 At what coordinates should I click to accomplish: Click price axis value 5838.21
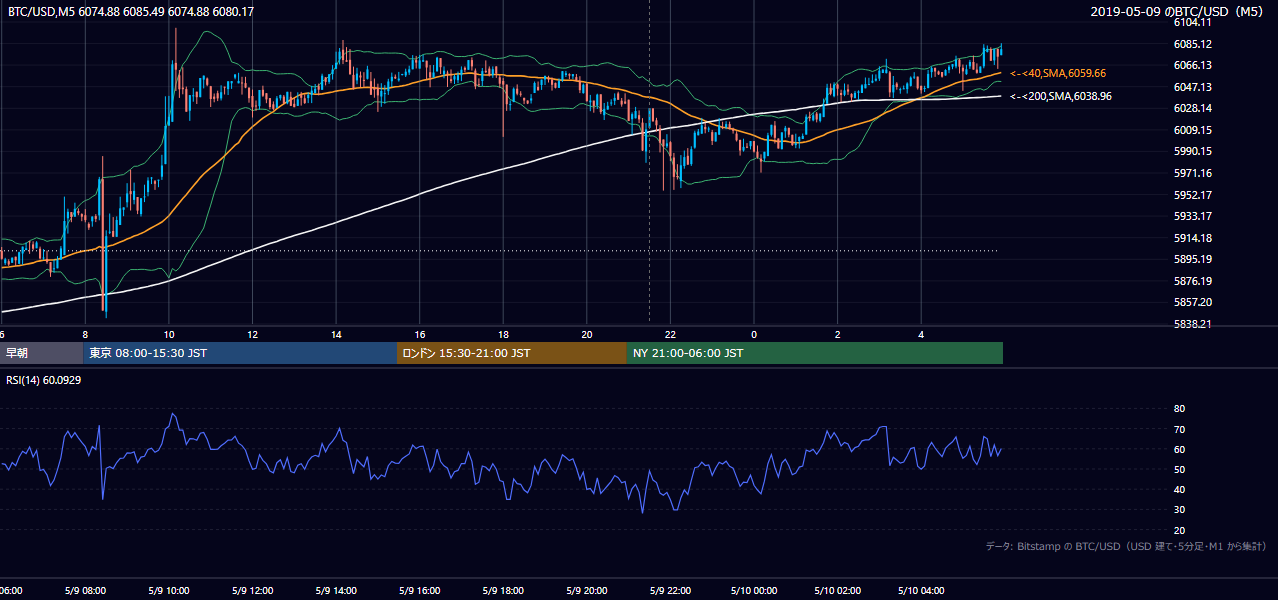click(1193, 324)
